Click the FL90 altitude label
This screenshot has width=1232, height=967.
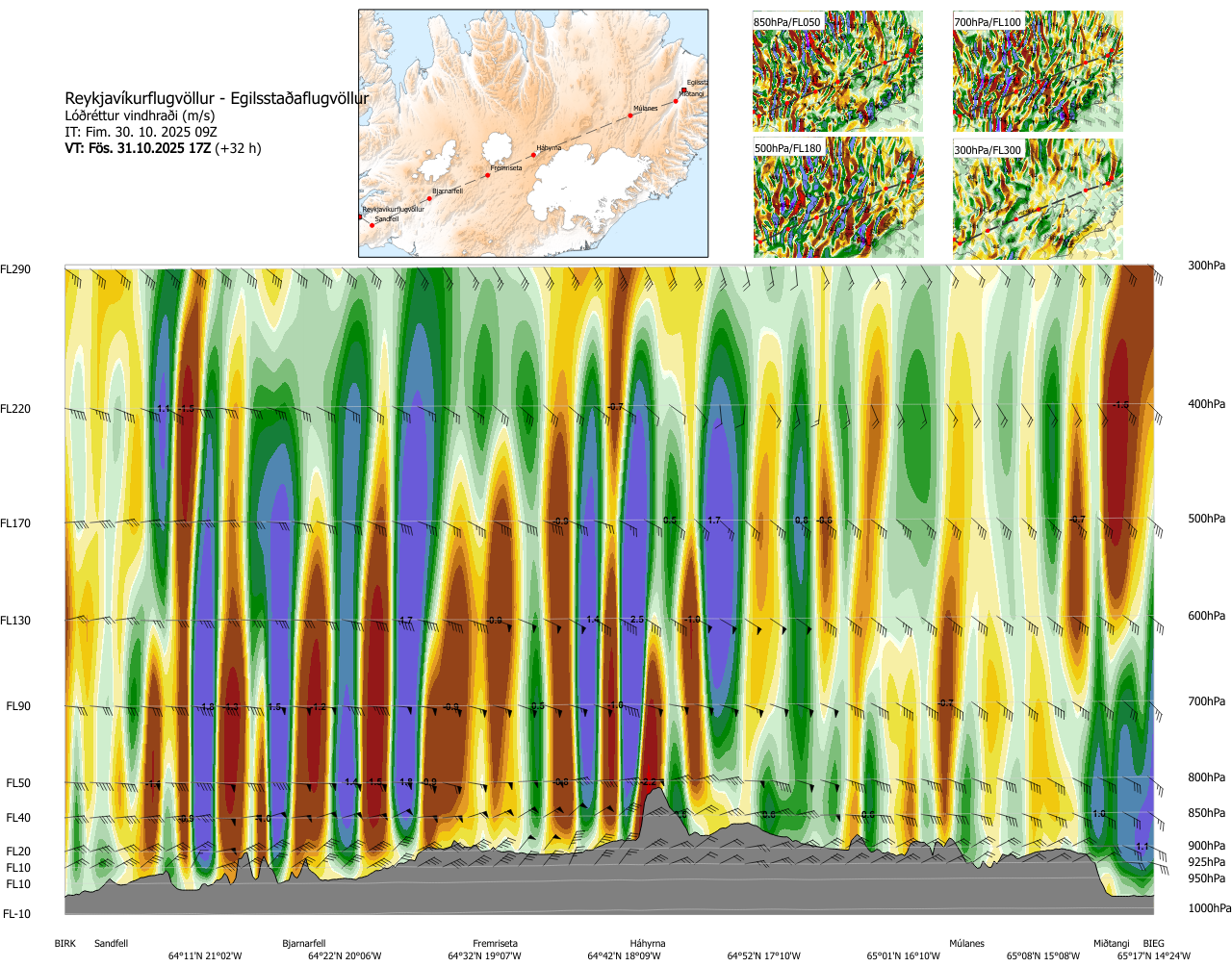point(18,706)
